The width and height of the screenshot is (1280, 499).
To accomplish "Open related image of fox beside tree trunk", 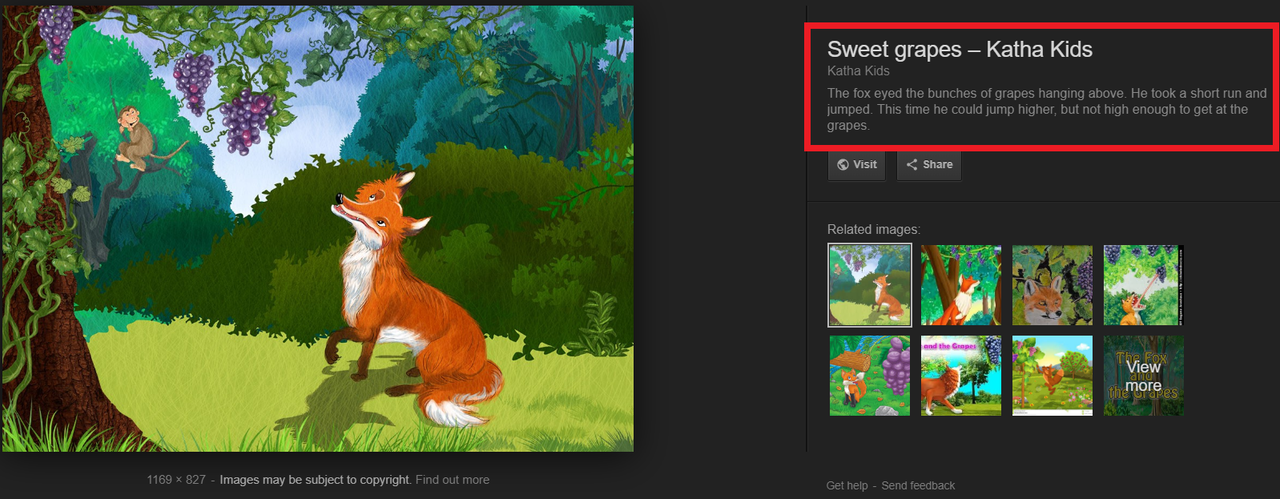I will click(961, 285).
